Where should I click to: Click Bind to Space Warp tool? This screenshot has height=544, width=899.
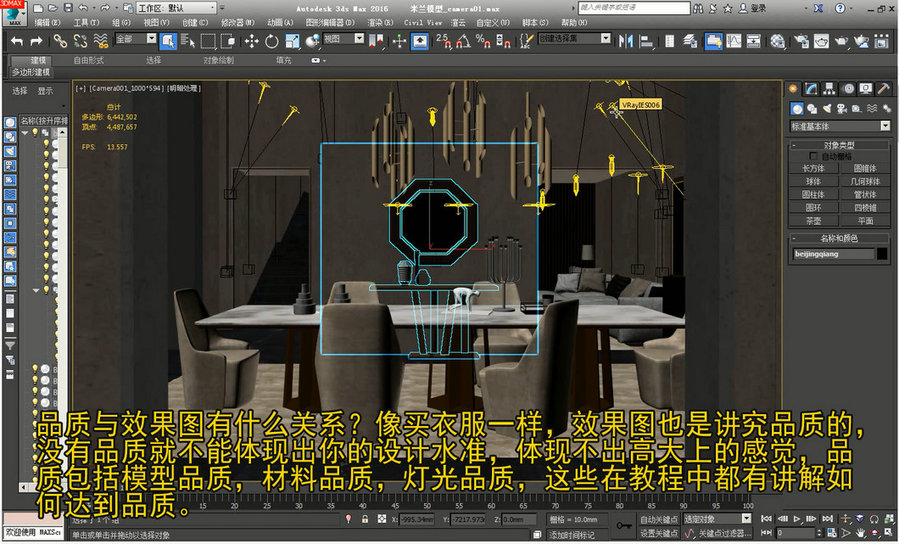(x=100, y=40)
